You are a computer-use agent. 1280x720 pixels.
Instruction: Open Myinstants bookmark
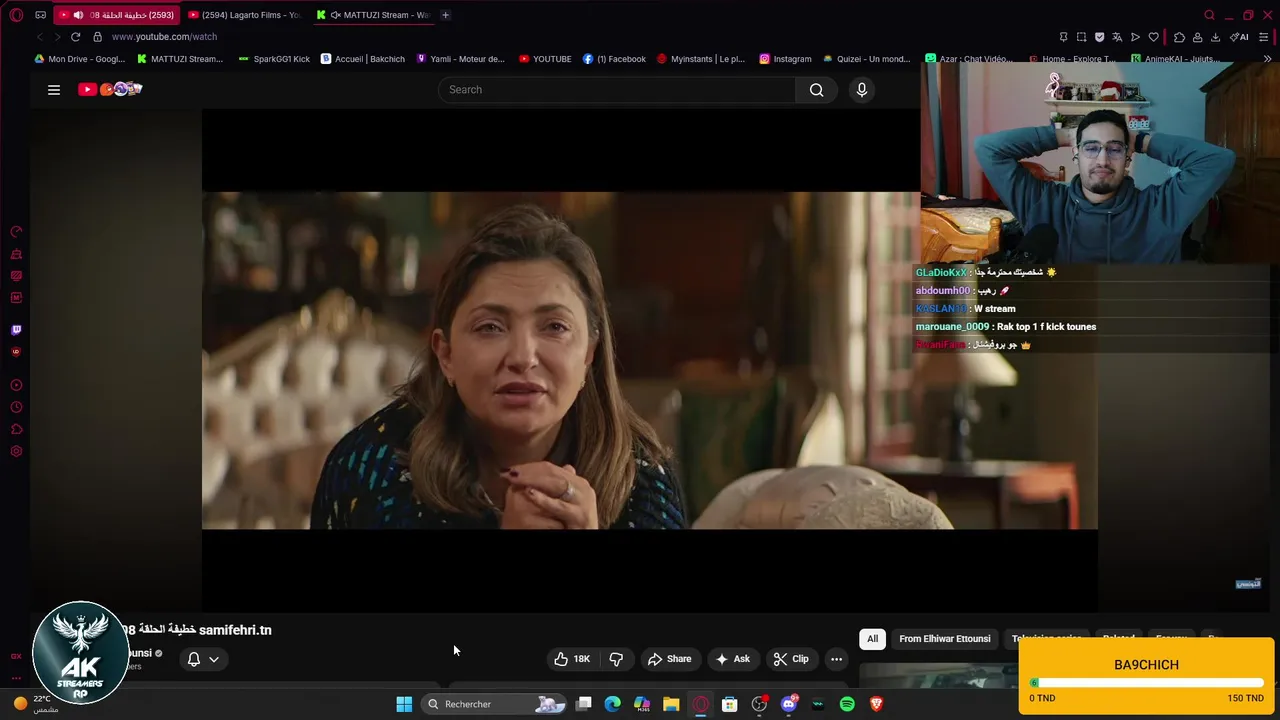tap(700, 59)
